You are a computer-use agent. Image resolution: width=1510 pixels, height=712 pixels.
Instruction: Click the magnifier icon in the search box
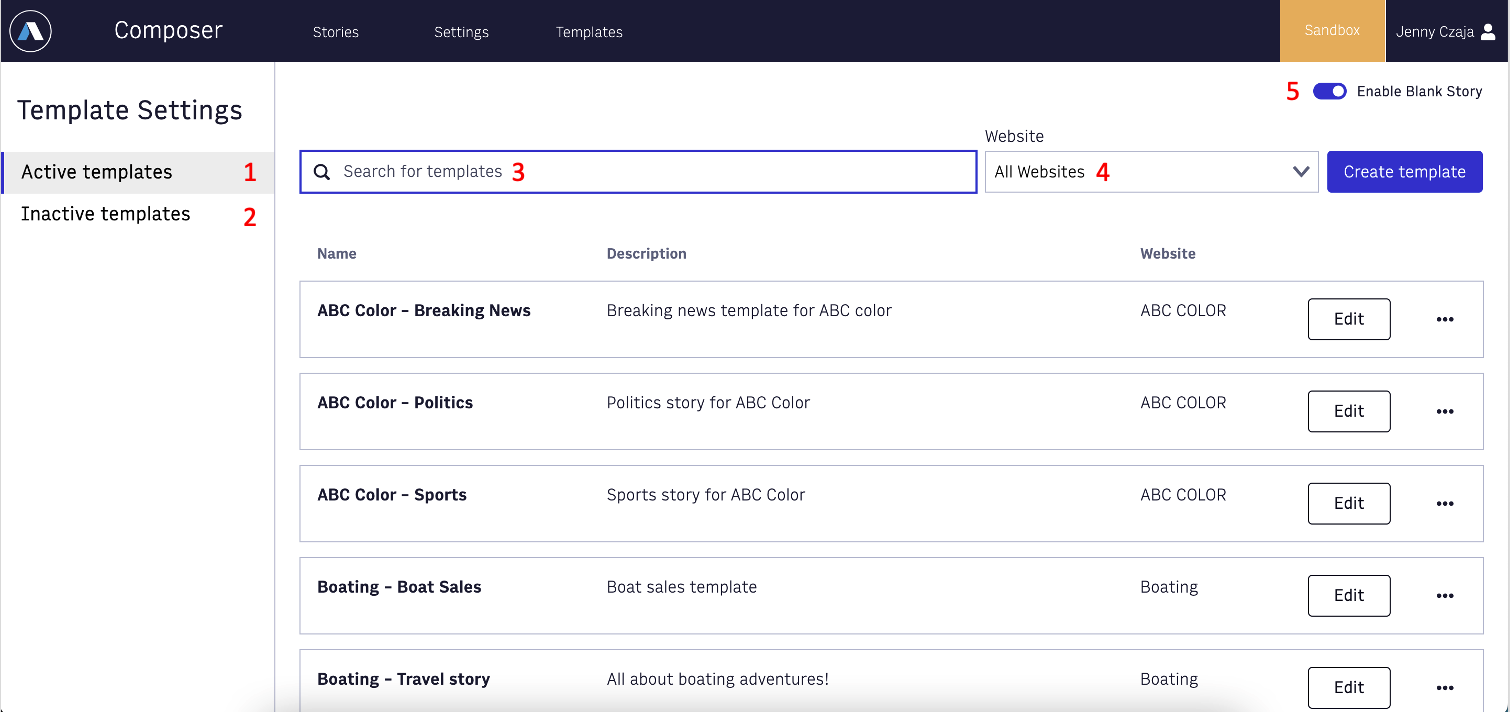click(x=322, y=172)
